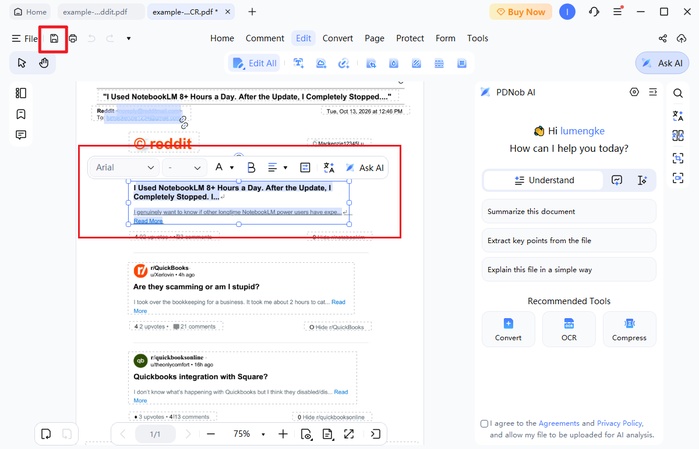Click the page number field 1/1
The width and height of the screenshot is (699, 449).
click(x=155, y=434)
